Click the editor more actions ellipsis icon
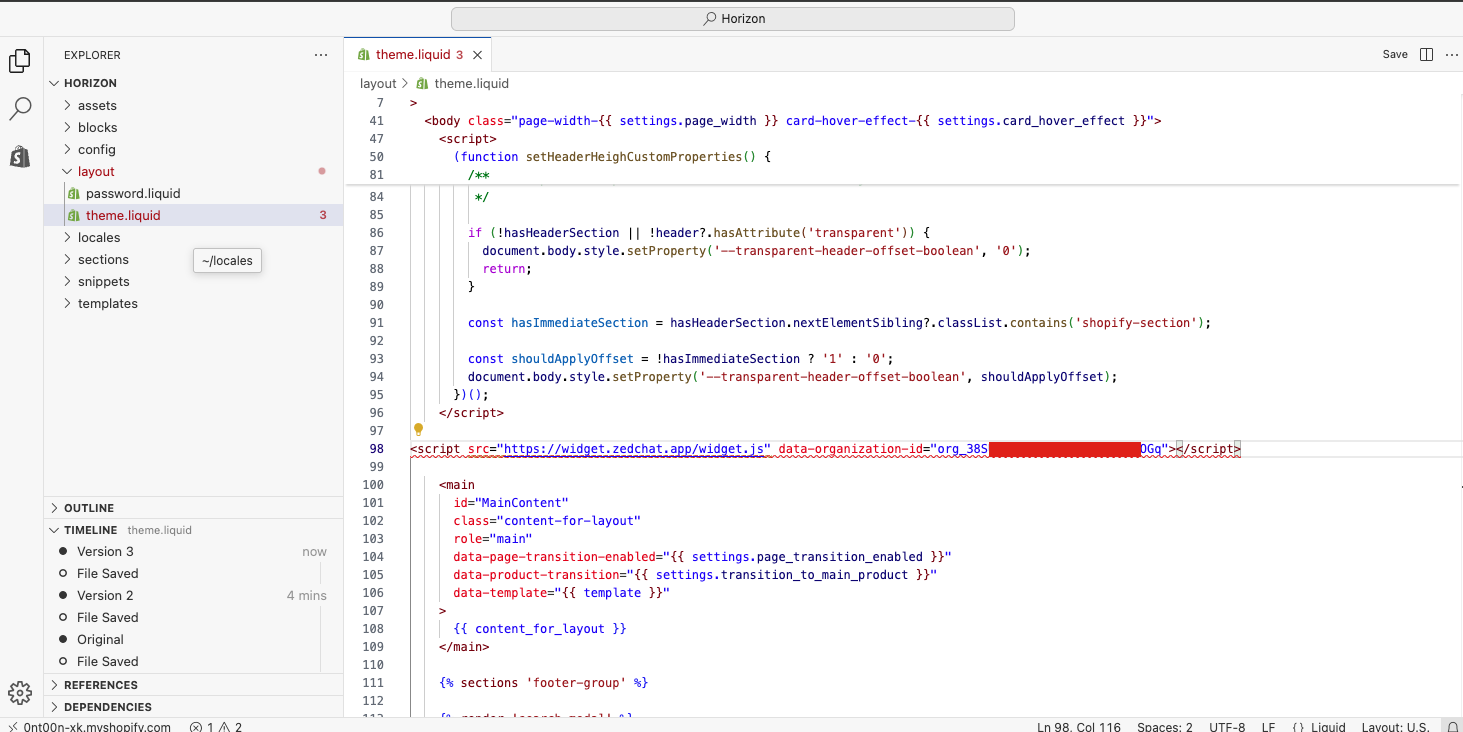Image resolution: width=1463 pixels, height=732 pixels. click(x=1450, y=55)
